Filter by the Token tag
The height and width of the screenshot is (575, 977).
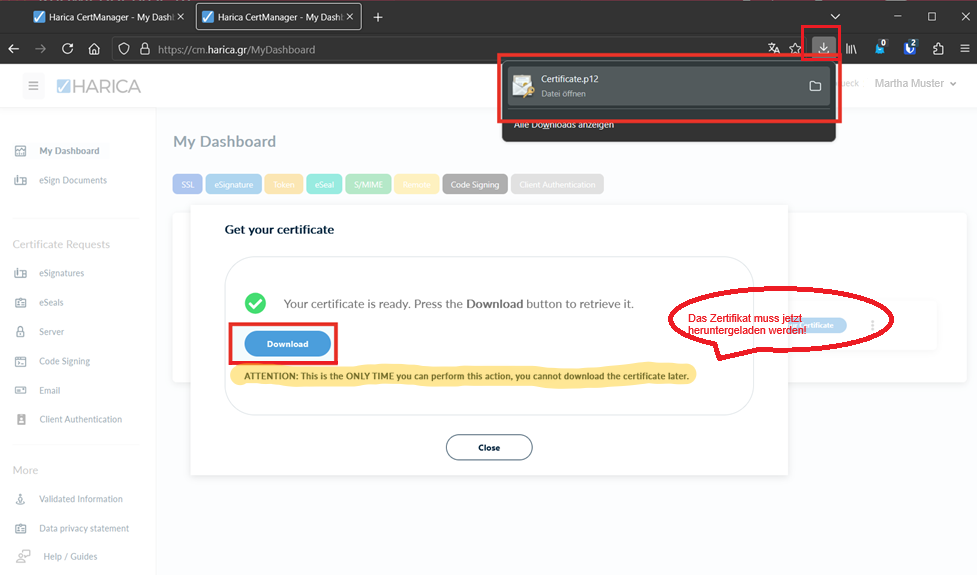click(284, 184)
